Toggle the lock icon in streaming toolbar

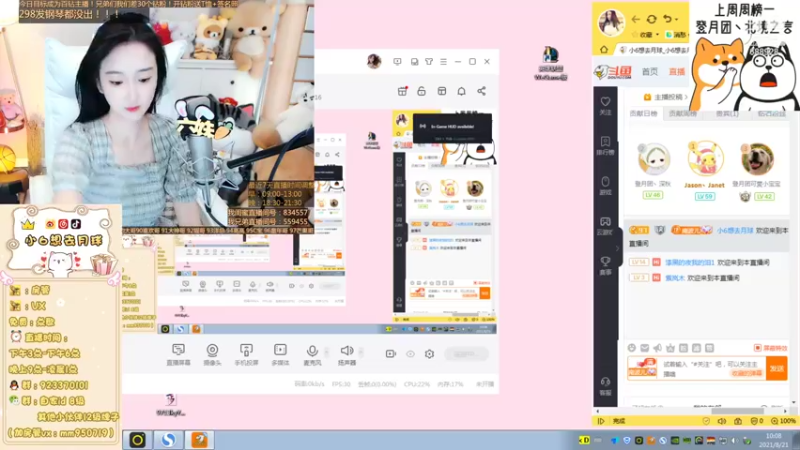421,91
